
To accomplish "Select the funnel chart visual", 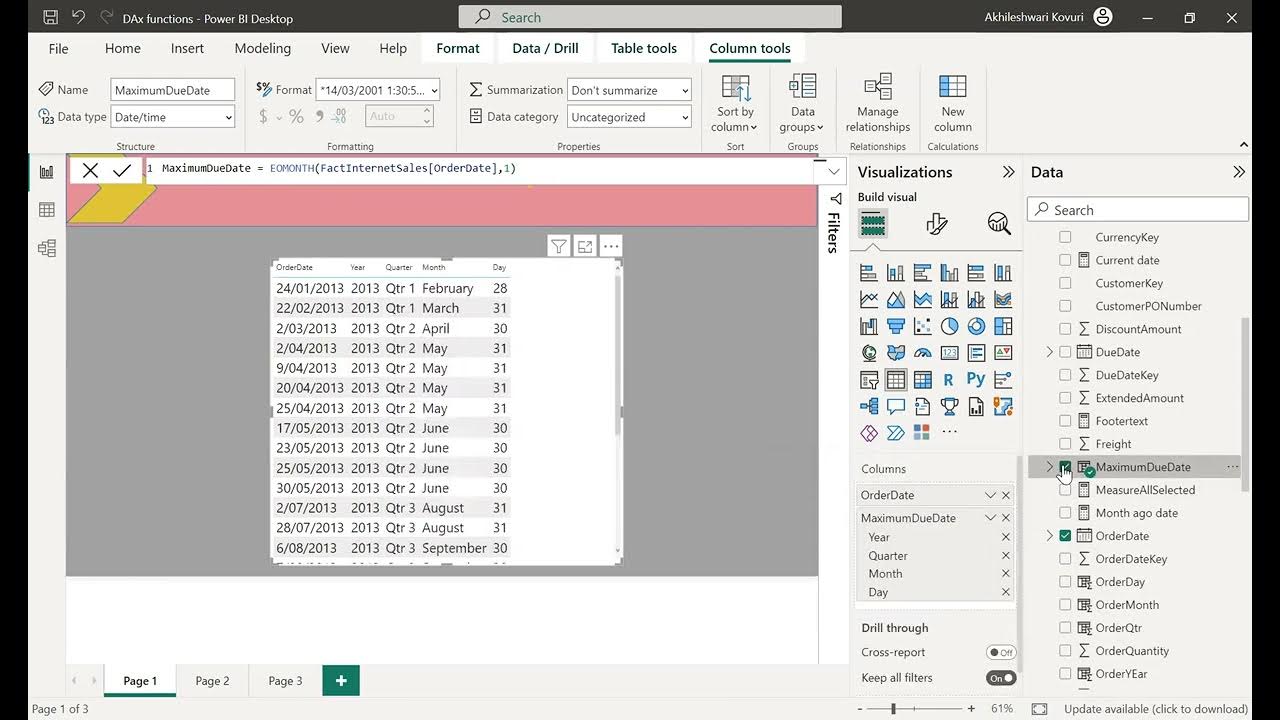I will (895, 326).
